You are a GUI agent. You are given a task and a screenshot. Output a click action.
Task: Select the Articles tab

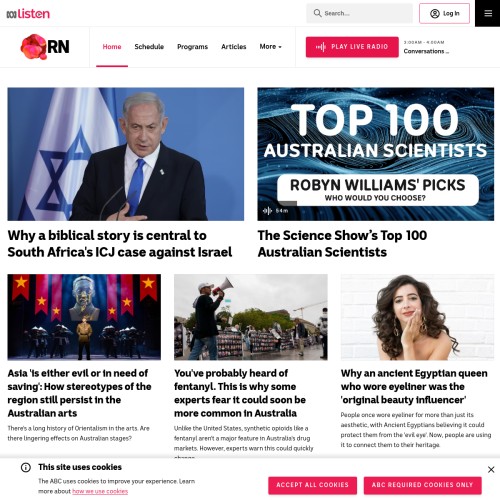coord(234,47)
